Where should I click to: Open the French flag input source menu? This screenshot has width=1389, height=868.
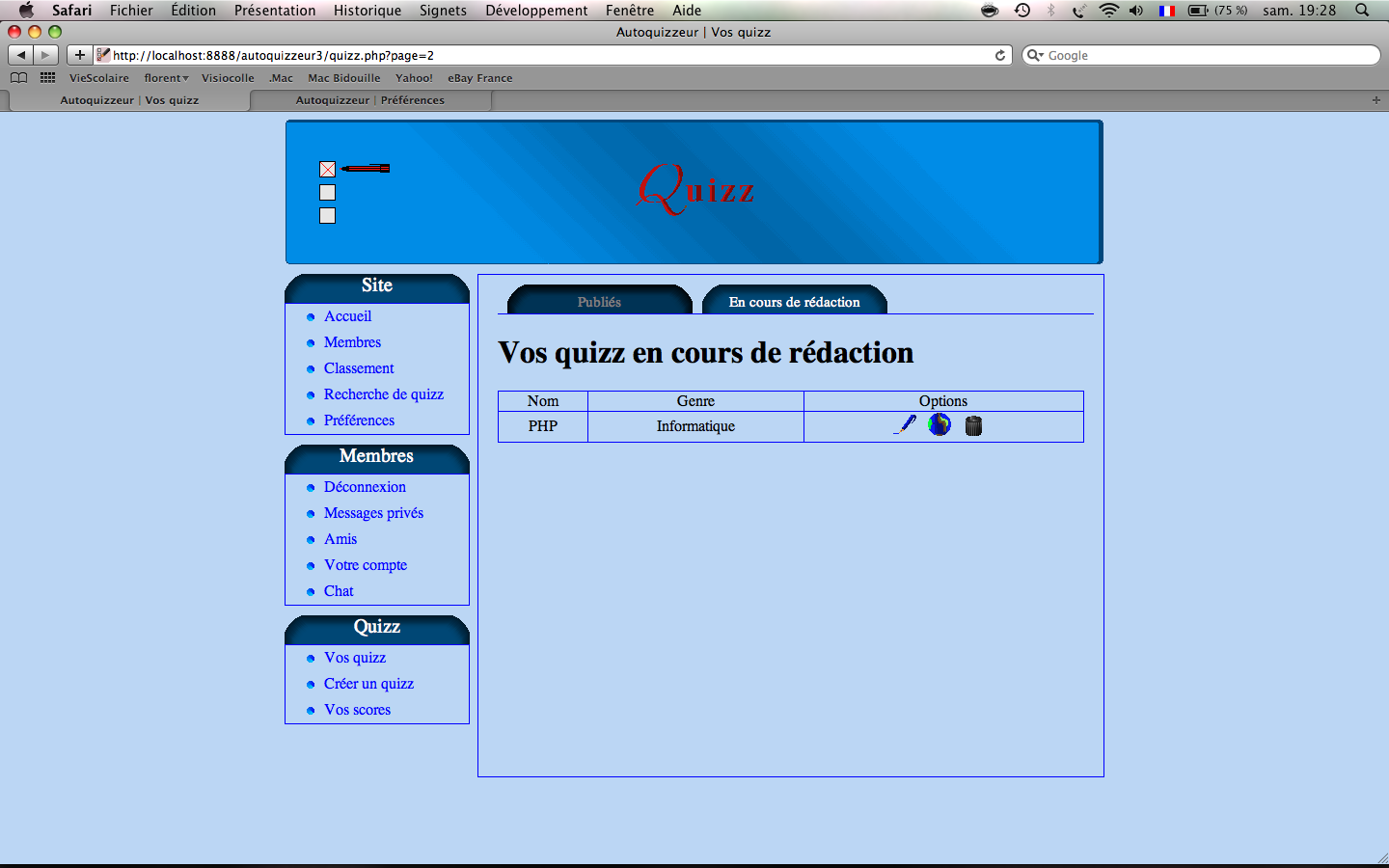point(1166,11)
